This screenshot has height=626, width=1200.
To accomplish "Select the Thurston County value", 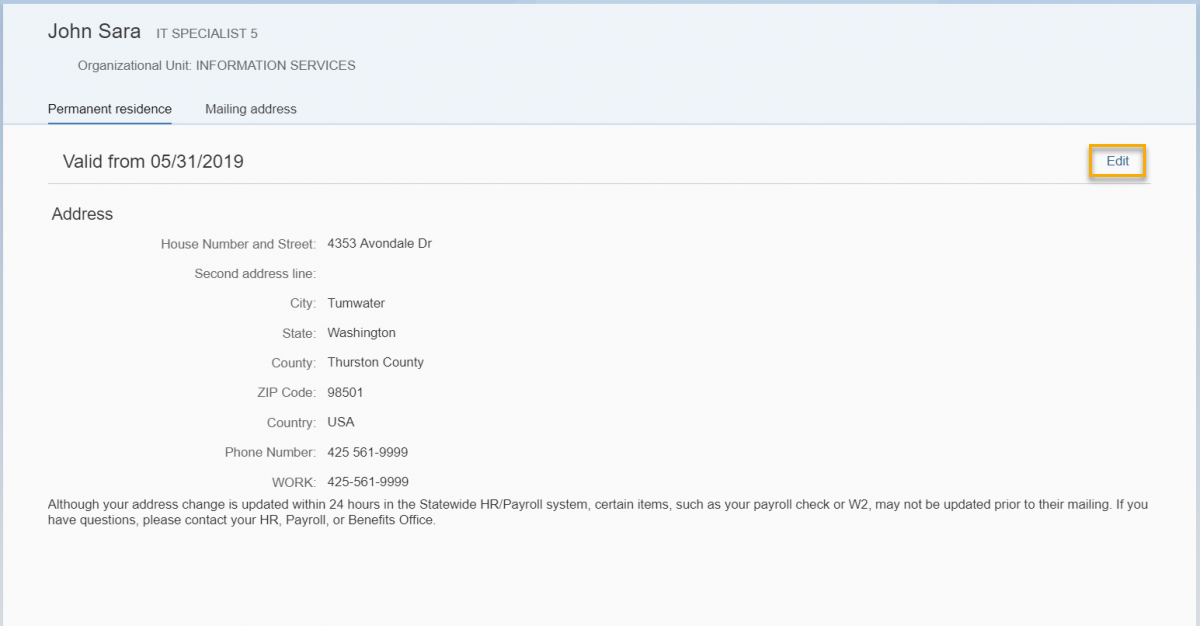I will 375,362.
